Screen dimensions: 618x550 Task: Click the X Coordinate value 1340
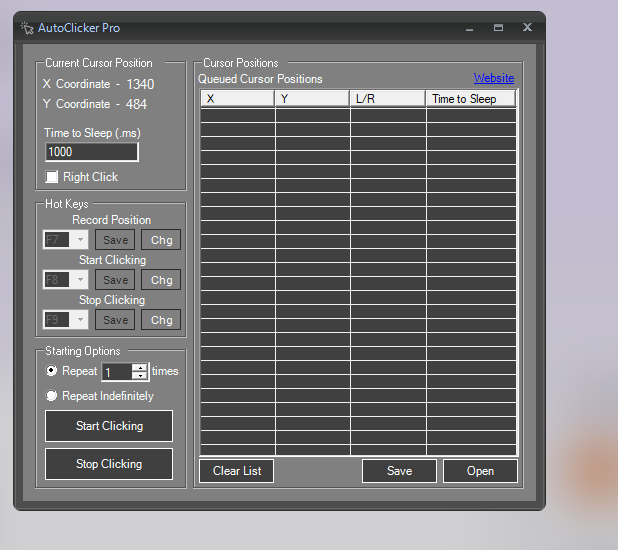click(140, 84)
